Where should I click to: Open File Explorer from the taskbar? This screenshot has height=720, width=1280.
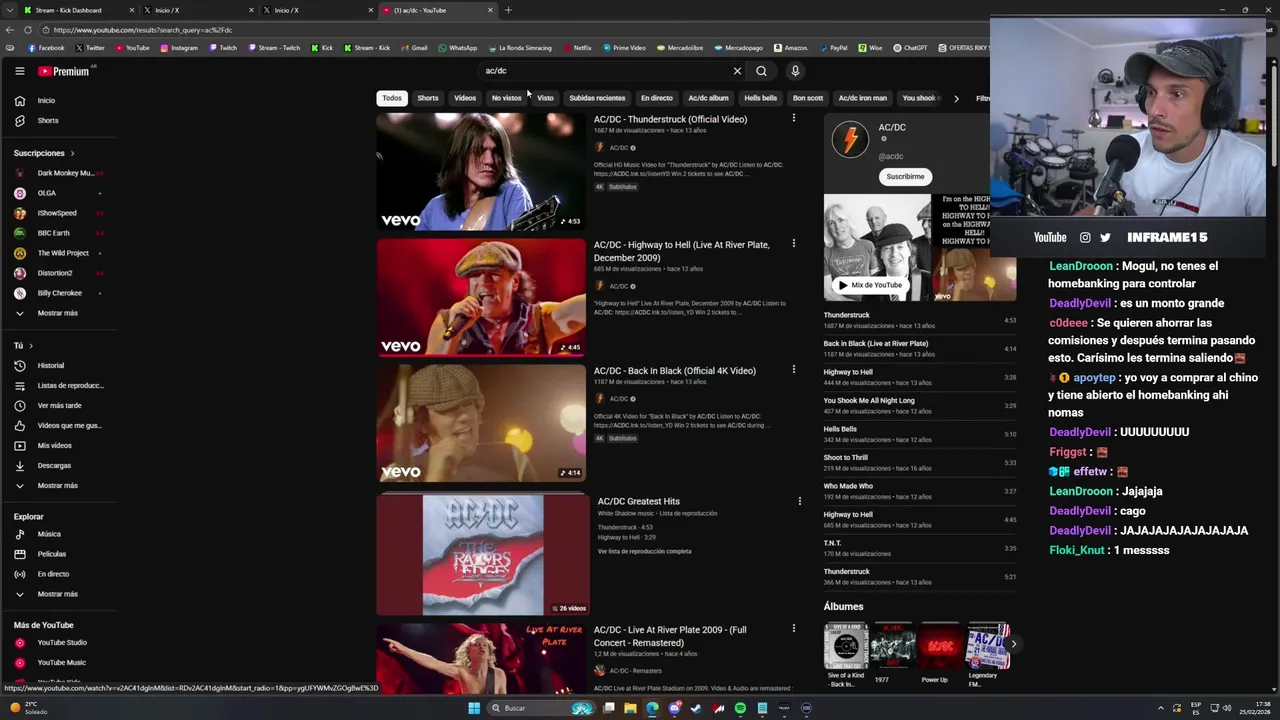point(630,708)
